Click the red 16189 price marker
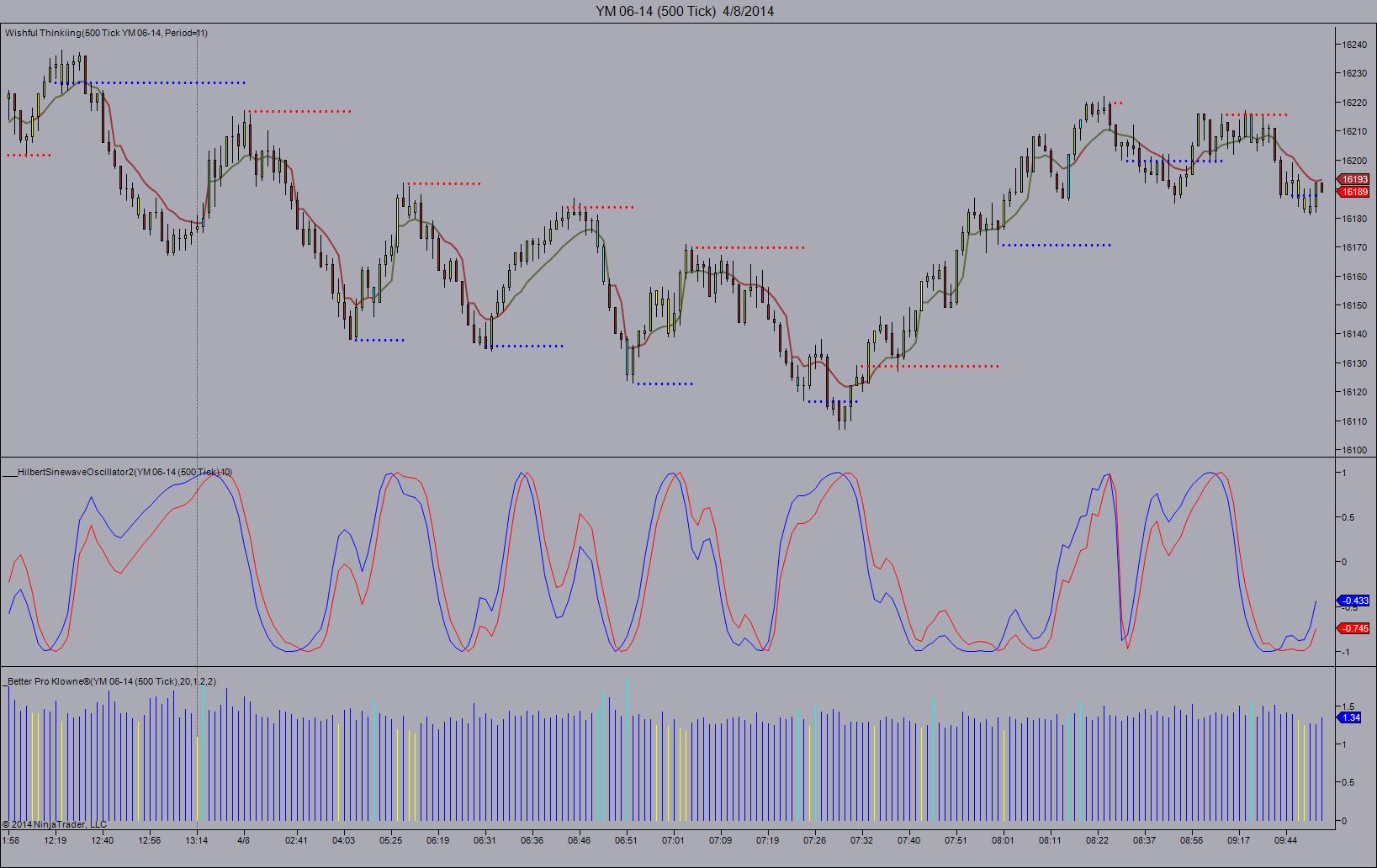This screenshot has width=1377, height=868. [1354, 192]
